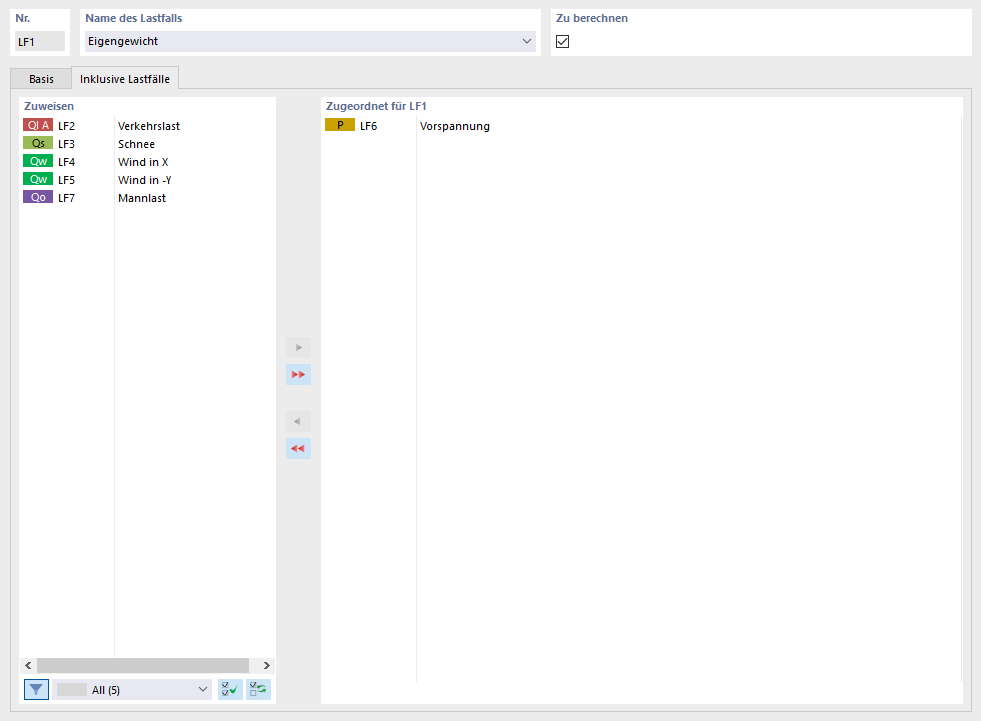Screen dimensions: 981x721
Task: Select the Wind in -Y row
Action: 145,180
